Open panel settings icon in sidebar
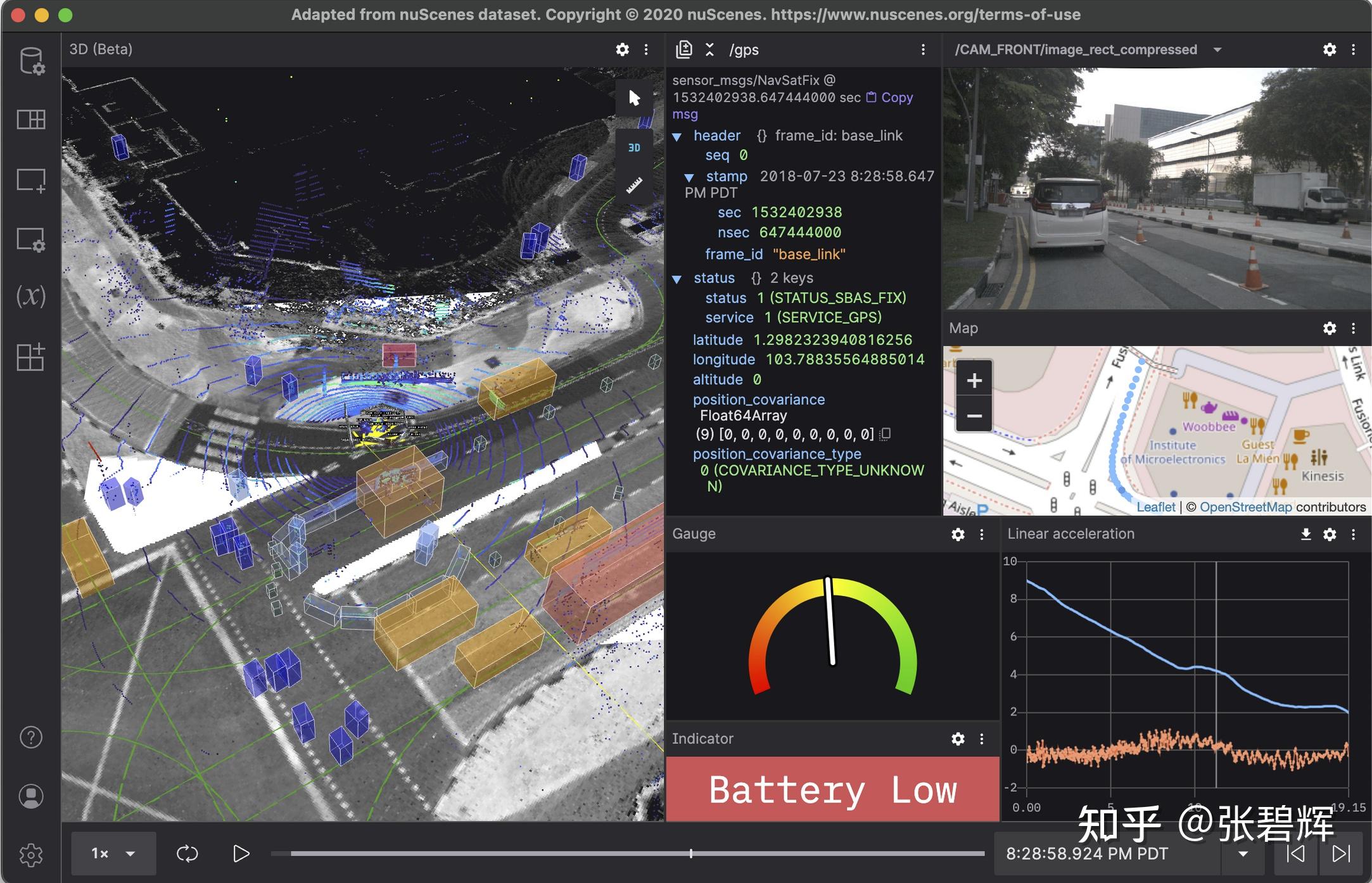1372x883 pixels. pyautogui.click(x=31, y=240)
